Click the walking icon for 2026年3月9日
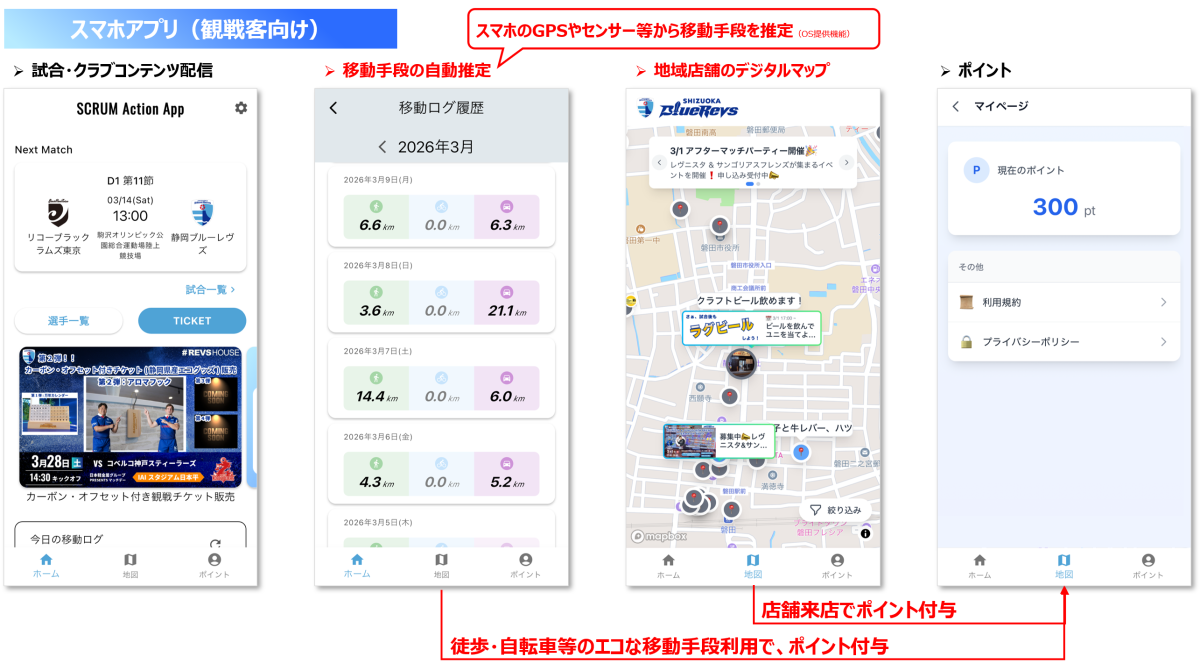This screenshot has width=1200, height=664. coord(376,206)
